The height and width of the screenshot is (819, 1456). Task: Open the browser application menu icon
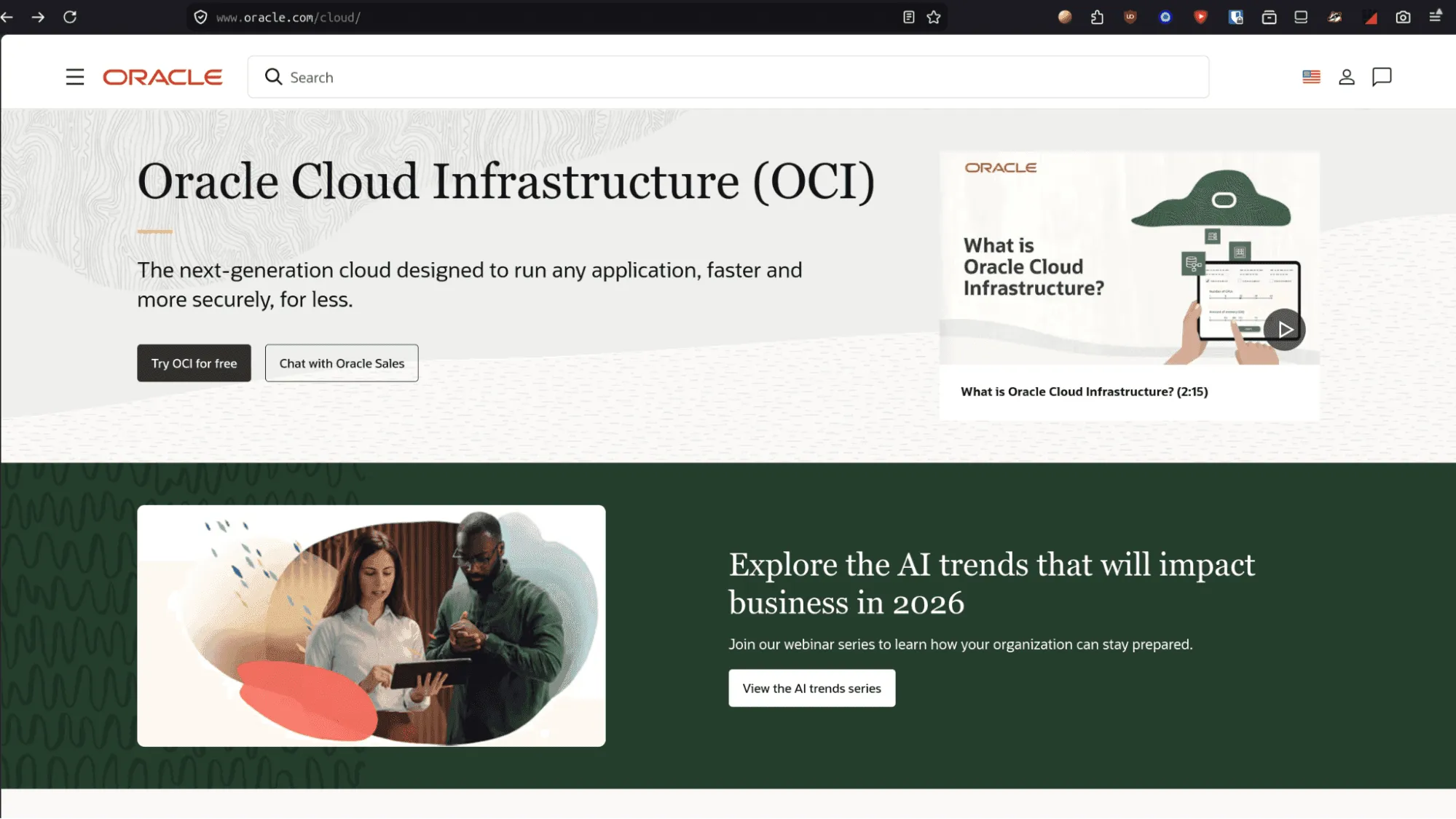pos(1435,16)
